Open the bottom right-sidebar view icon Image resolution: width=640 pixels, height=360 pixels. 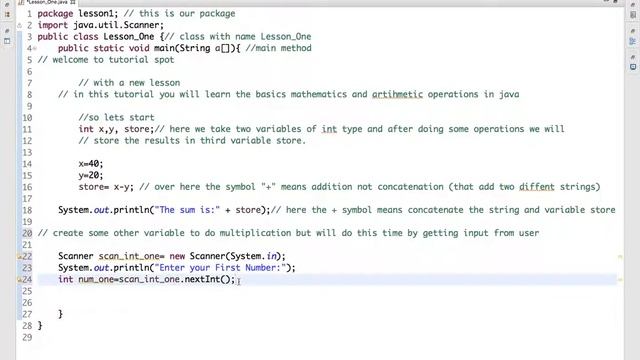coord(633,67)
